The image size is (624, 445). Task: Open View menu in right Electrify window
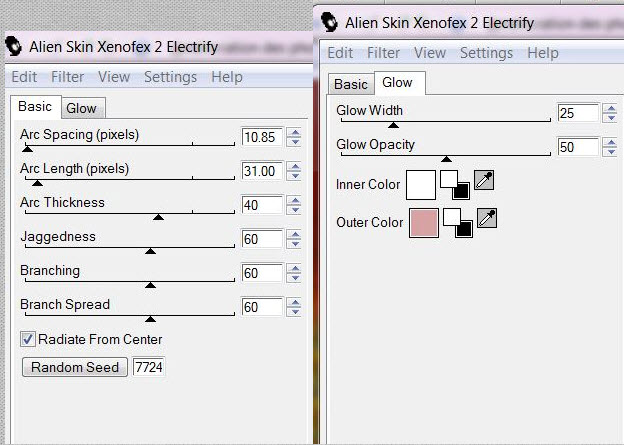click(x=430, y=53)
